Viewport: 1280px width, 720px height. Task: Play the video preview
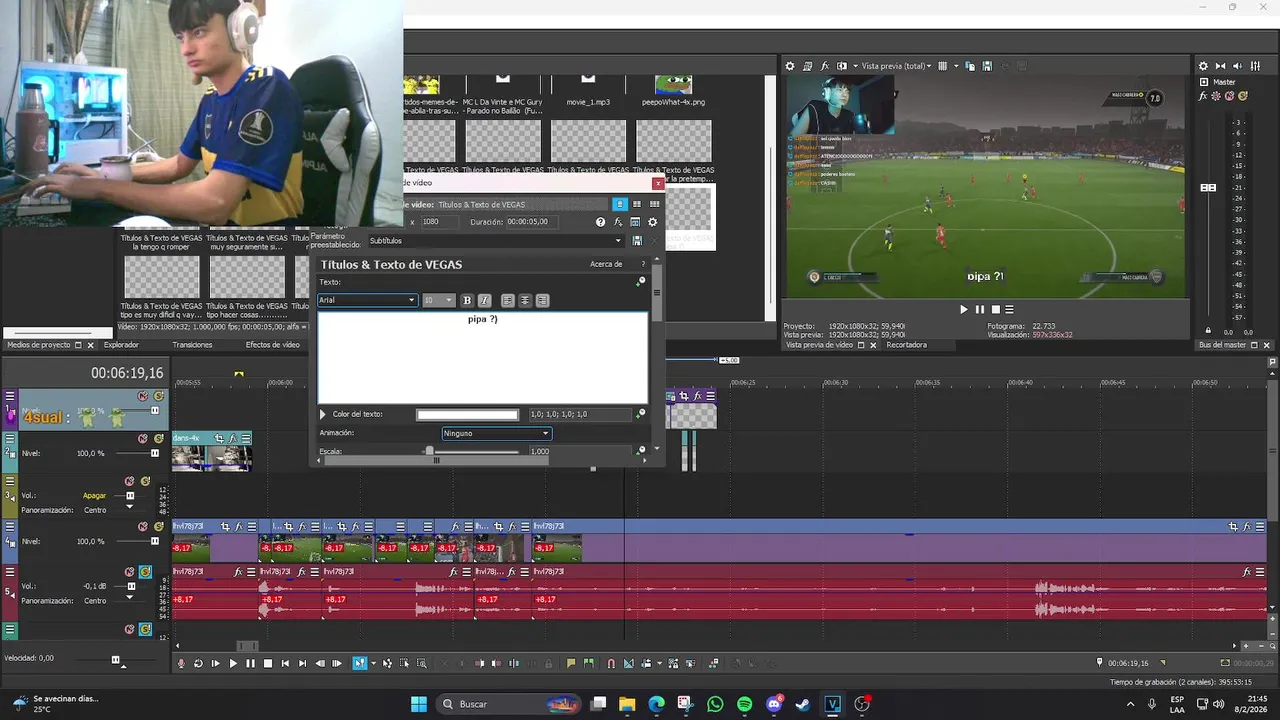tap(964, 310)
